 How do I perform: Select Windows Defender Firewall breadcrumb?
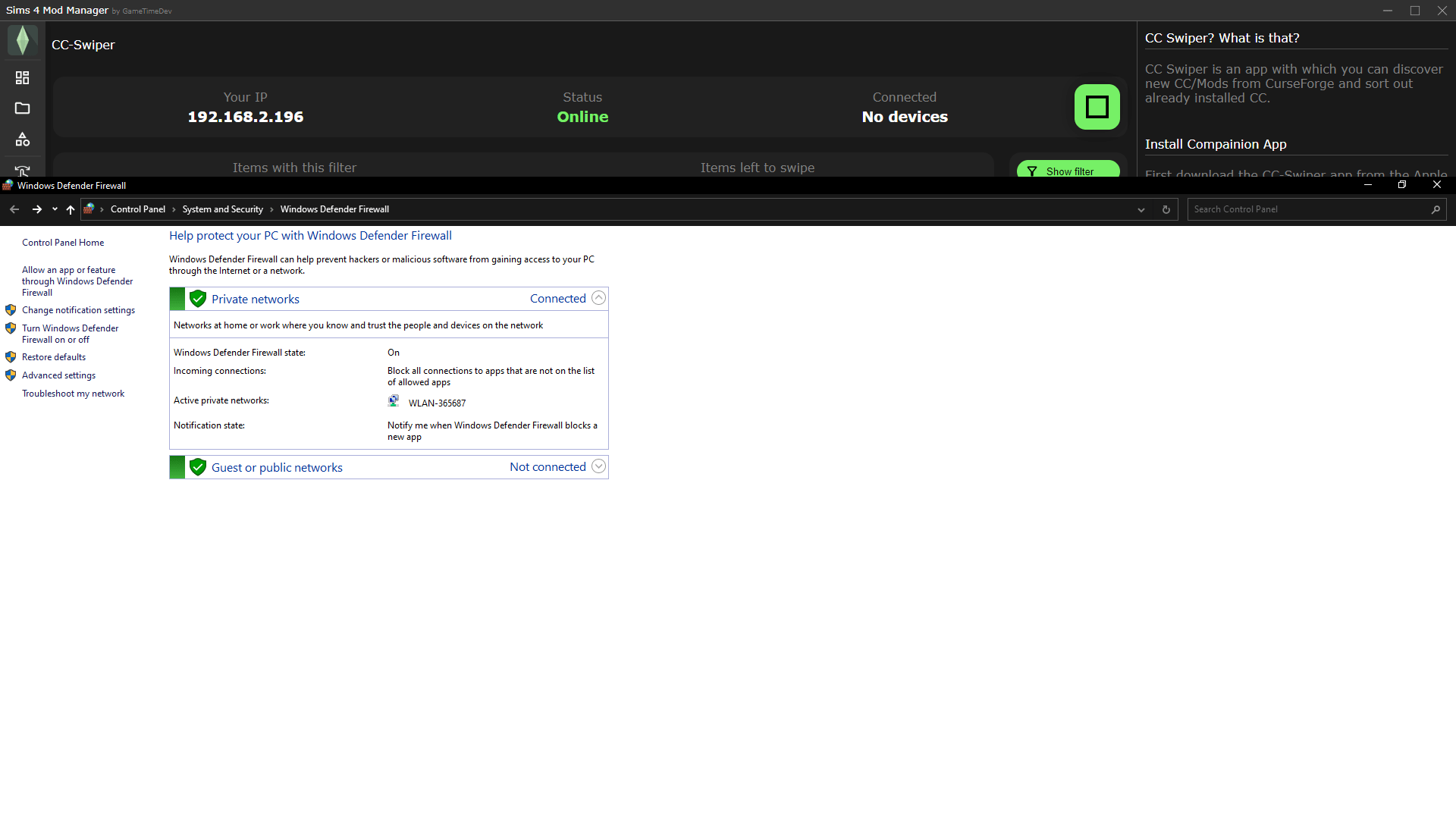pos(334,209)
